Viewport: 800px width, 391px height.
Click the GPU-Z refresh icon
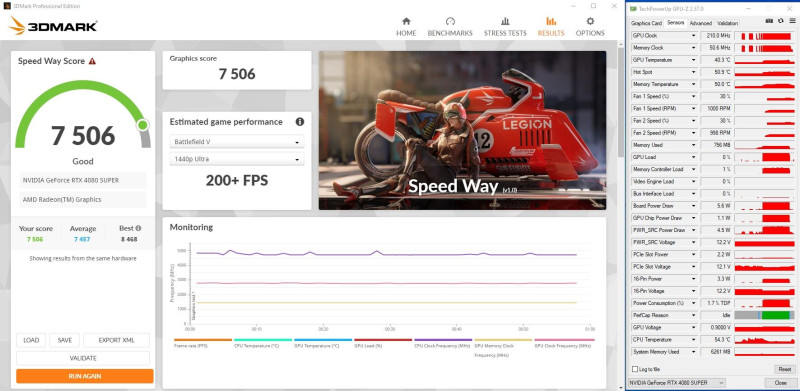(781, 21)
